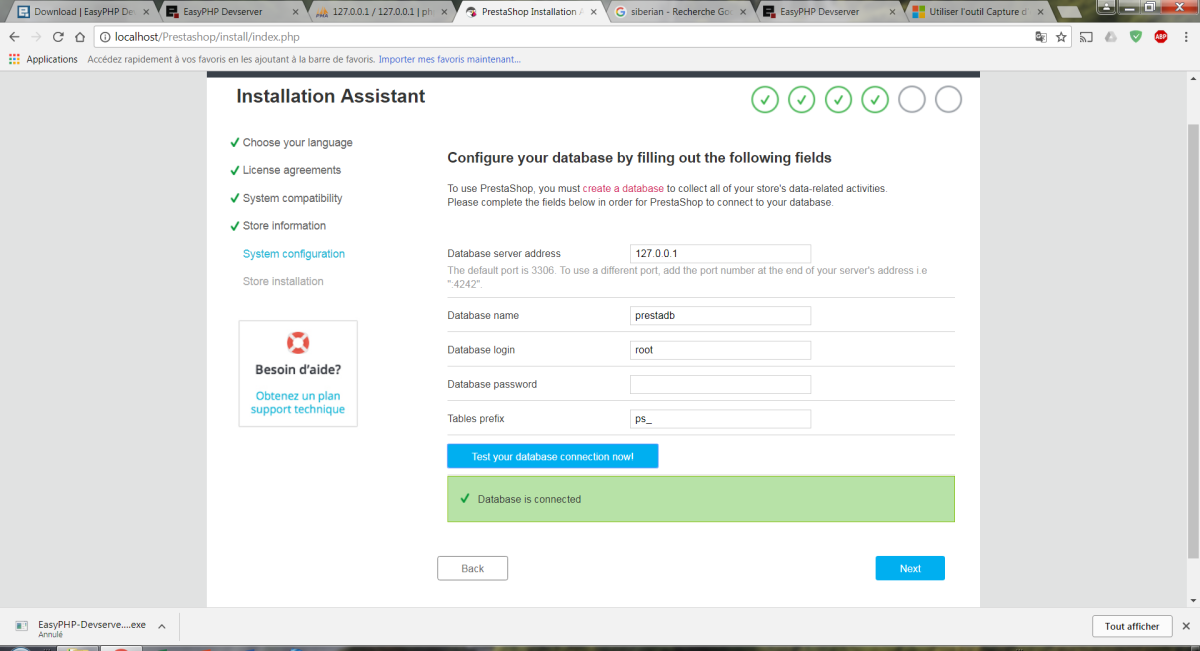Switch to the EasyPHP Devserver tab beside the Utiliser l'outil Capture tab
This screenshot has width=1200, height=651.
click(830, 12)
